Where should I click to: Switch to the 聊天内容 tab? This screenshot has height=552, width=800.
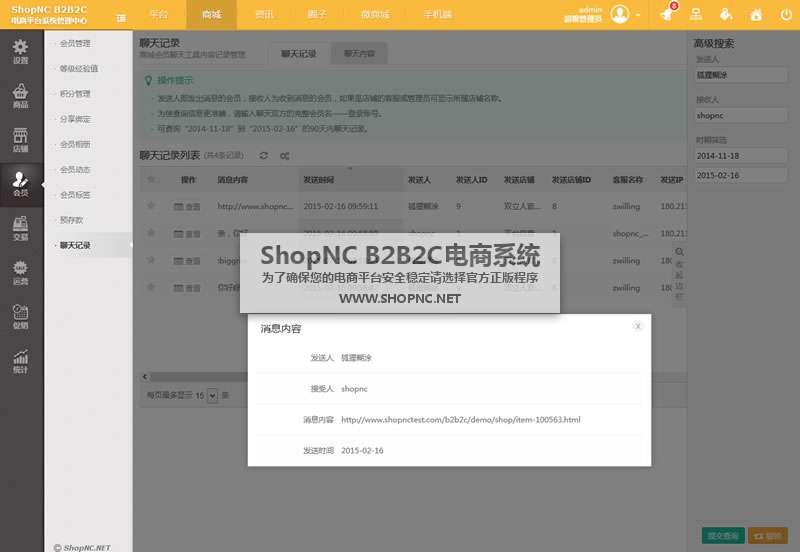pyautogui.click(x=359, y=54)
